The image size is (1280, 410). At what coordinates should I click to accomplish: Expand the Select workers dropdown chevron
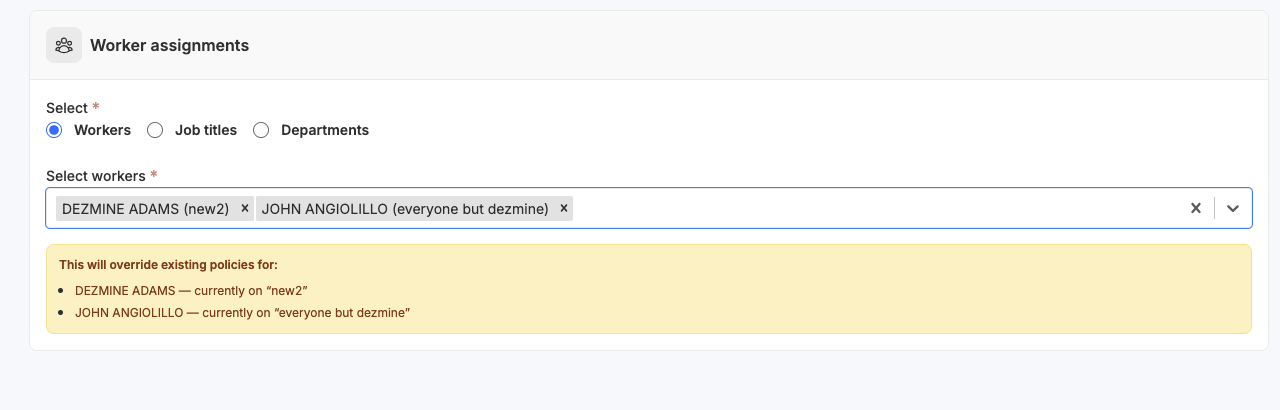click(1233, 208)
